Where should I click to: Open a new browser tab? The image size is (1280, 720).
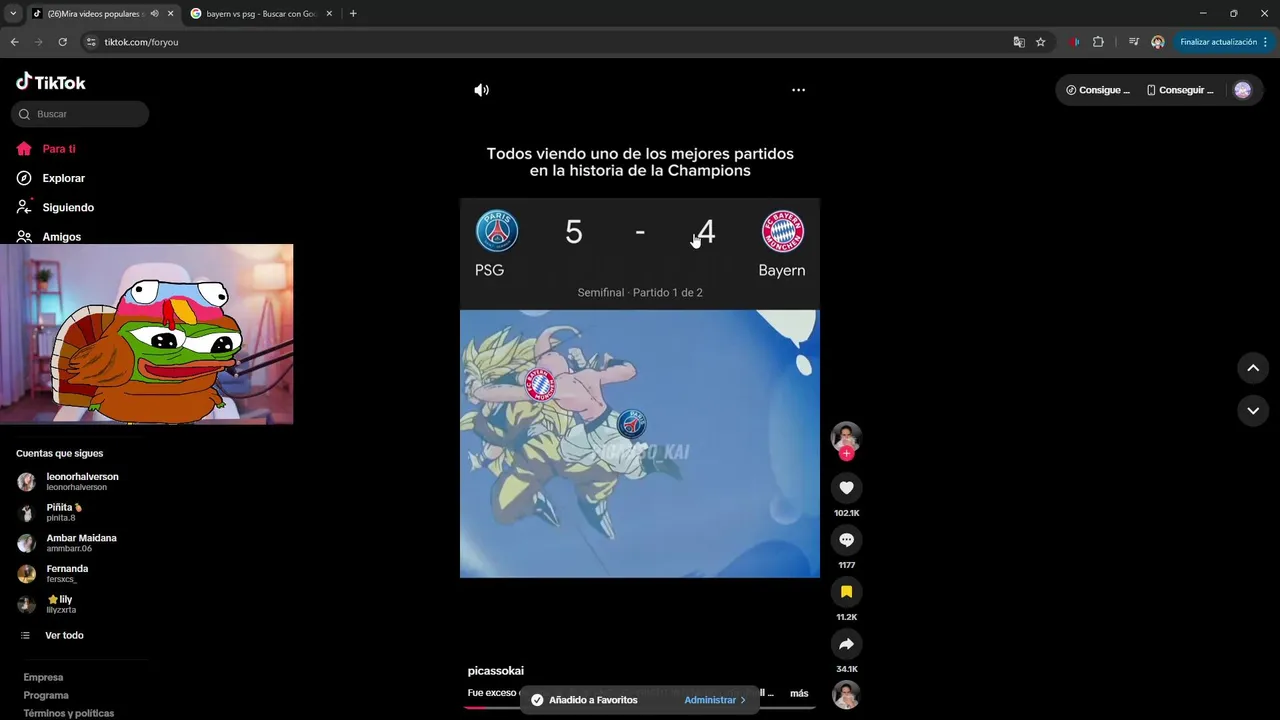click(x=353, y=14)
